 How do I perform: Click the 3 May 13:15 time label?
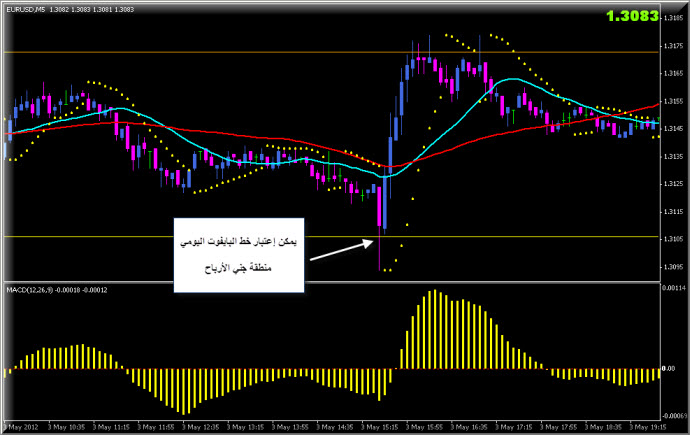pos(246,427)
